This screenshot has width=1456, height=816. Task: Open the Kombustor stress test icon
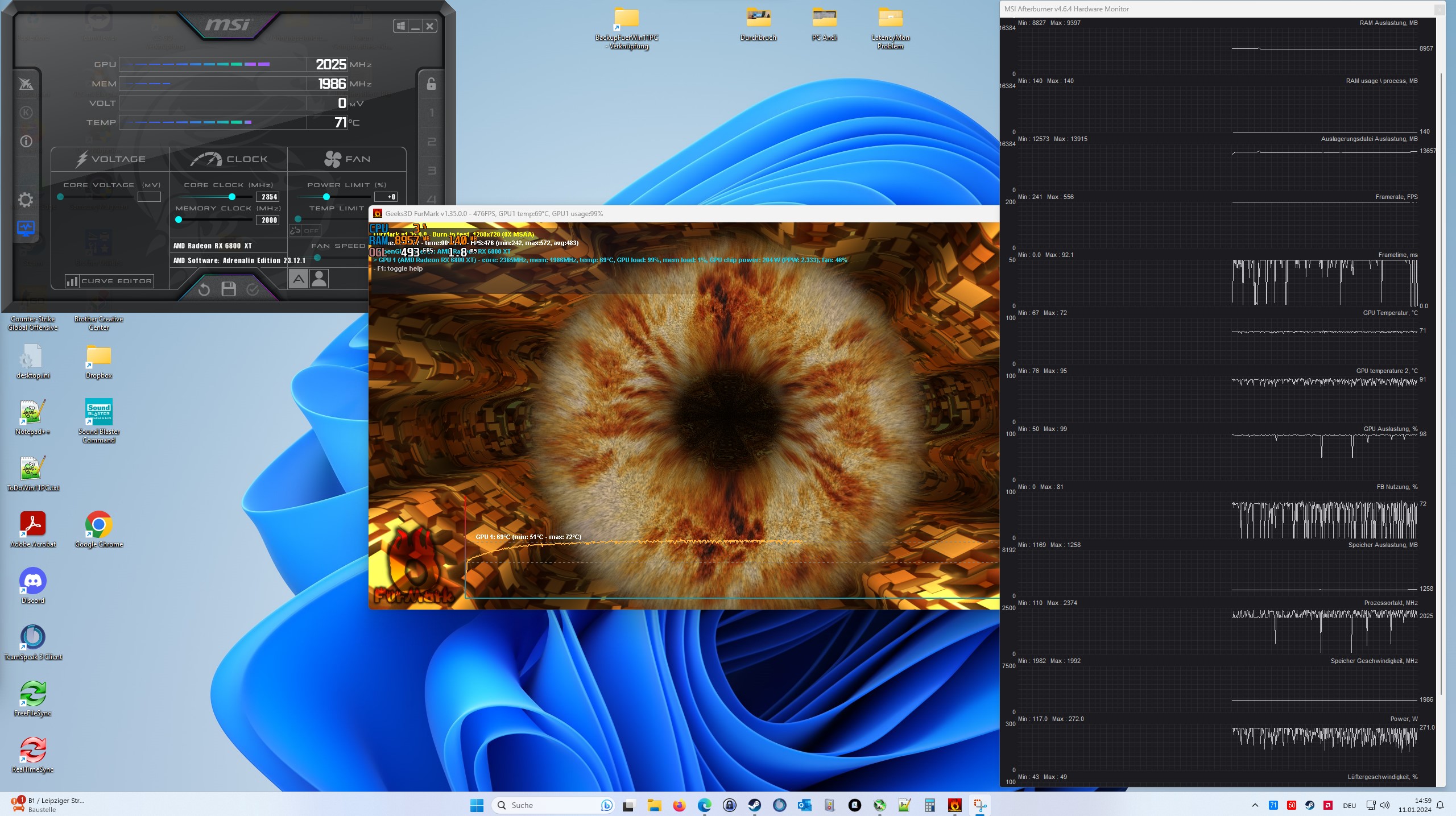(x=26, y=113)
